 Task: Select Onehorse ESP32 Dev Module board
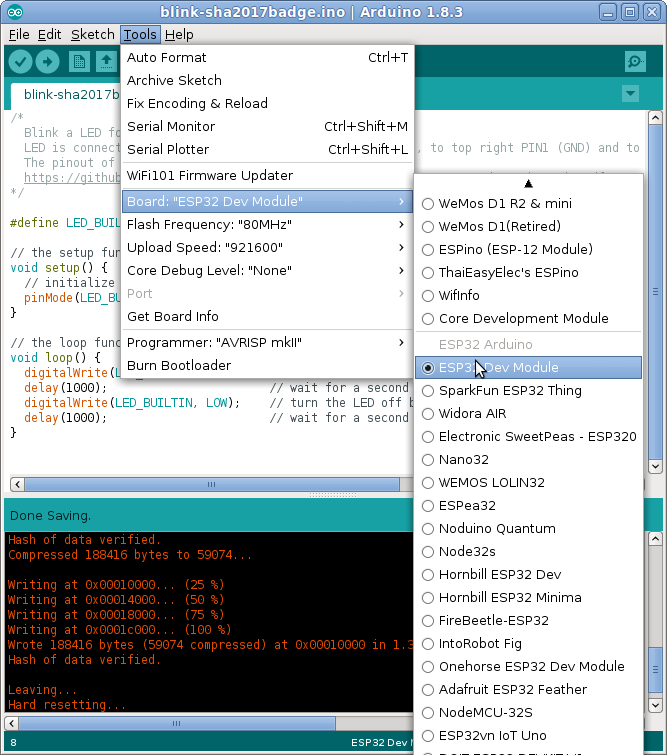point(528,667)
